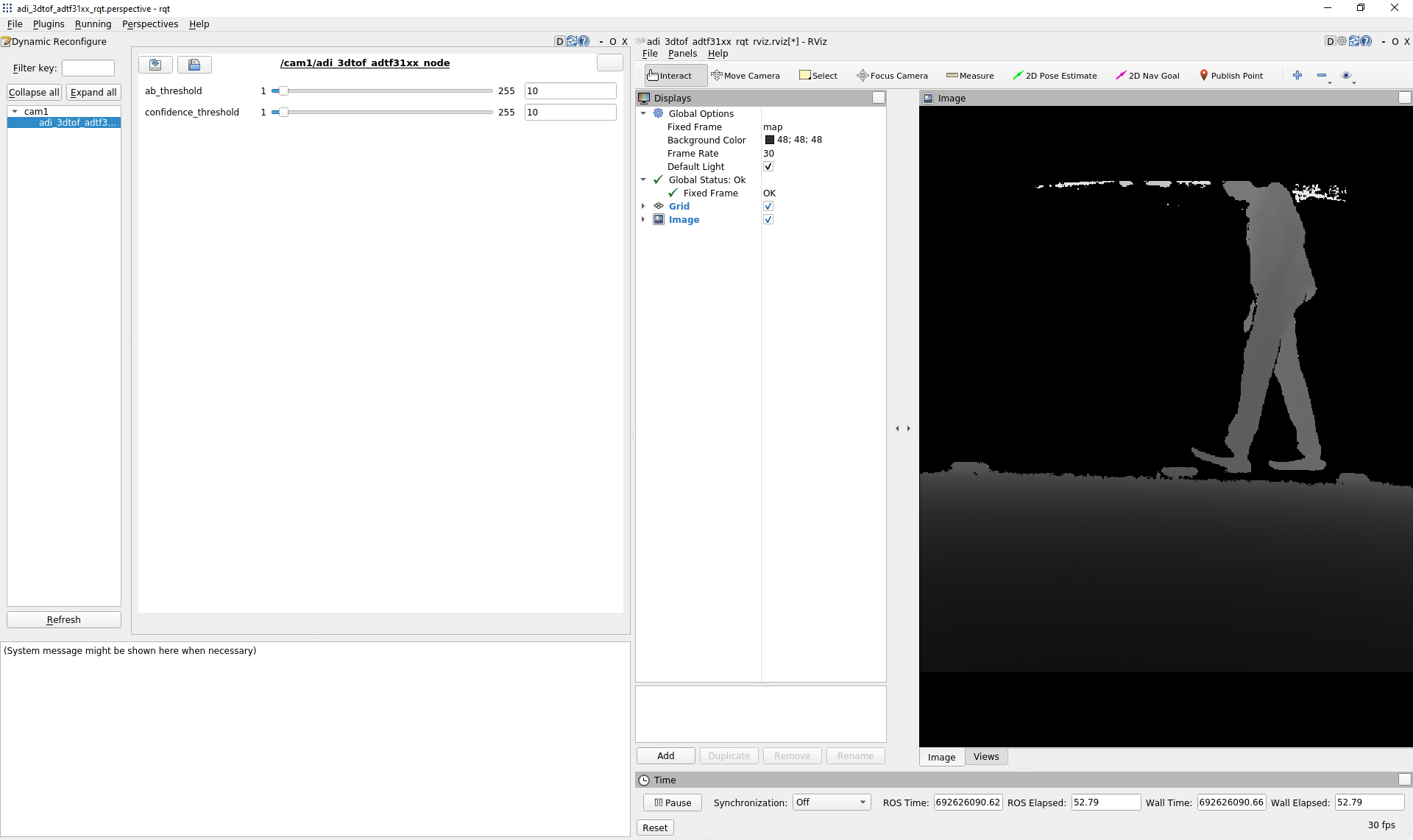1413x840 pixels.
Task: Select the Move Camera tool
Action: tap(745, 76)
